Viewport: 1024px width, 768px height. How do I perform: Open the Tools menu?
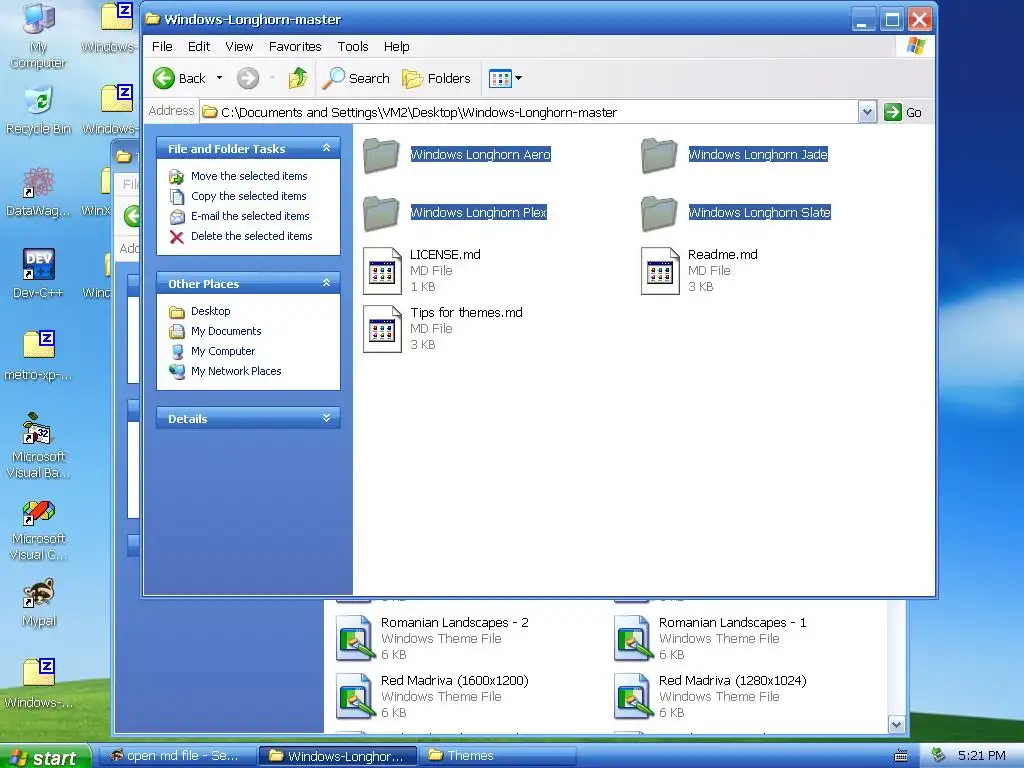coord(353,46)
